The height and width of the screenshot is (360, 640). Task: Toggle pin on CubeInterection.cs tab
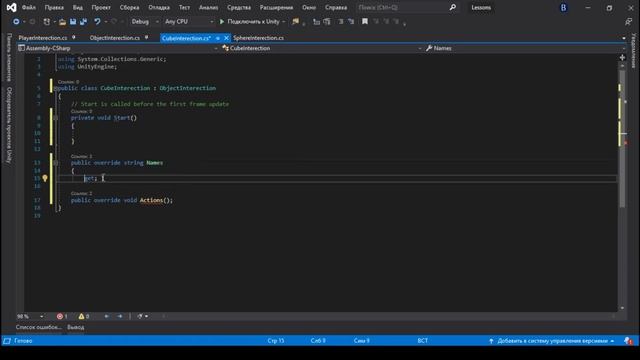tap(218, 38)
